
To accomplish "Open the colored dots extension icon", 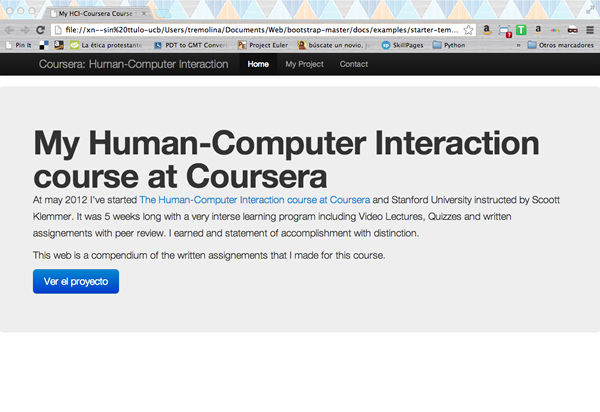I will tap(555, 30).
